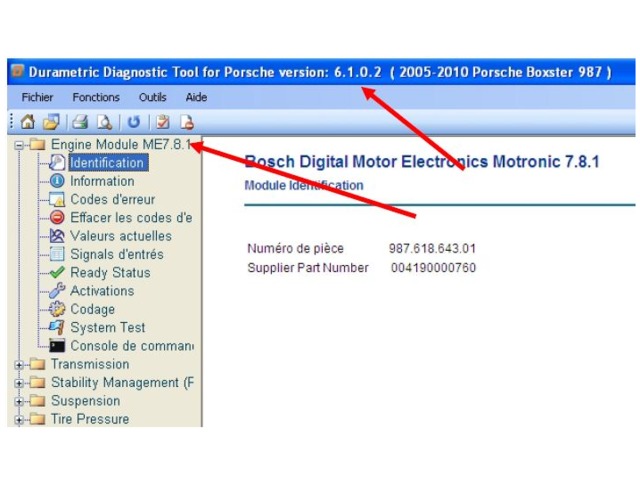Click the checkmark clipboard toolbar icon
Screen dimensions: 640x480
[163, 122]
